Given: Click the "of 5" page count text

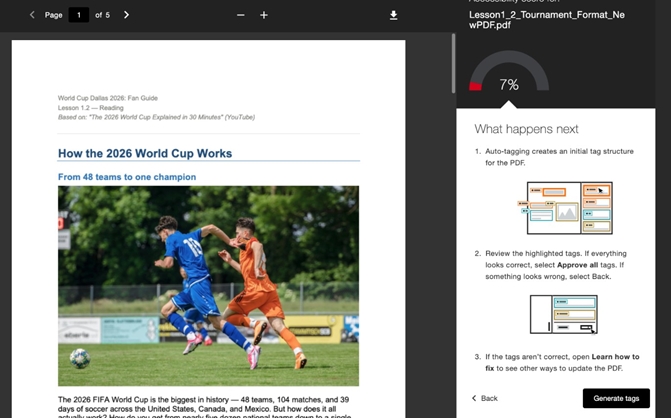Looking at the screenshot, I should [102, 15].
